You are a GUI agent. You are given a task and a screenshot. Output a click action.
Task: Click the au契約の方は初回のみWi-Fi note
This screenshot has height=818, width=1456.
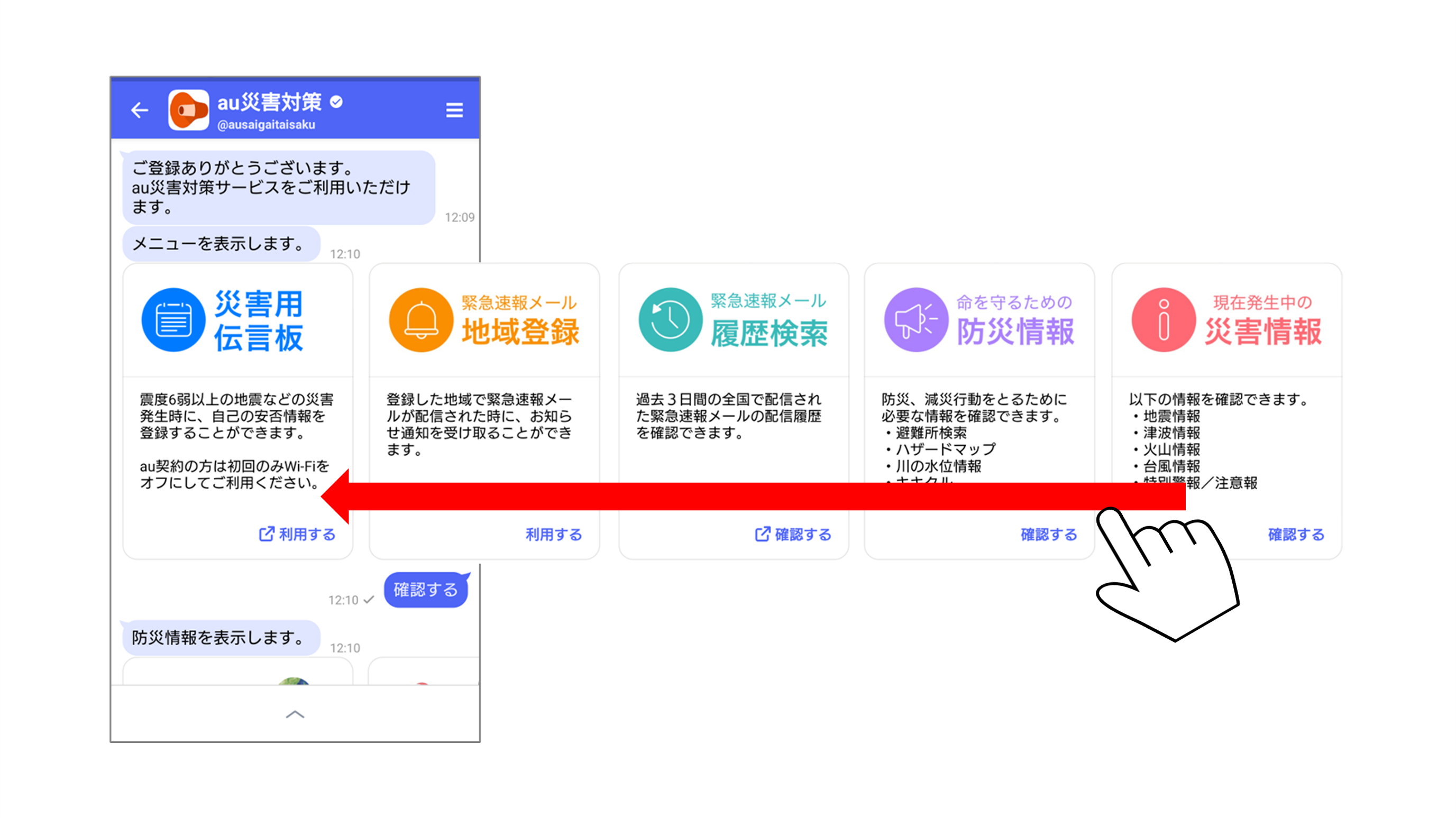coord(235,474)
